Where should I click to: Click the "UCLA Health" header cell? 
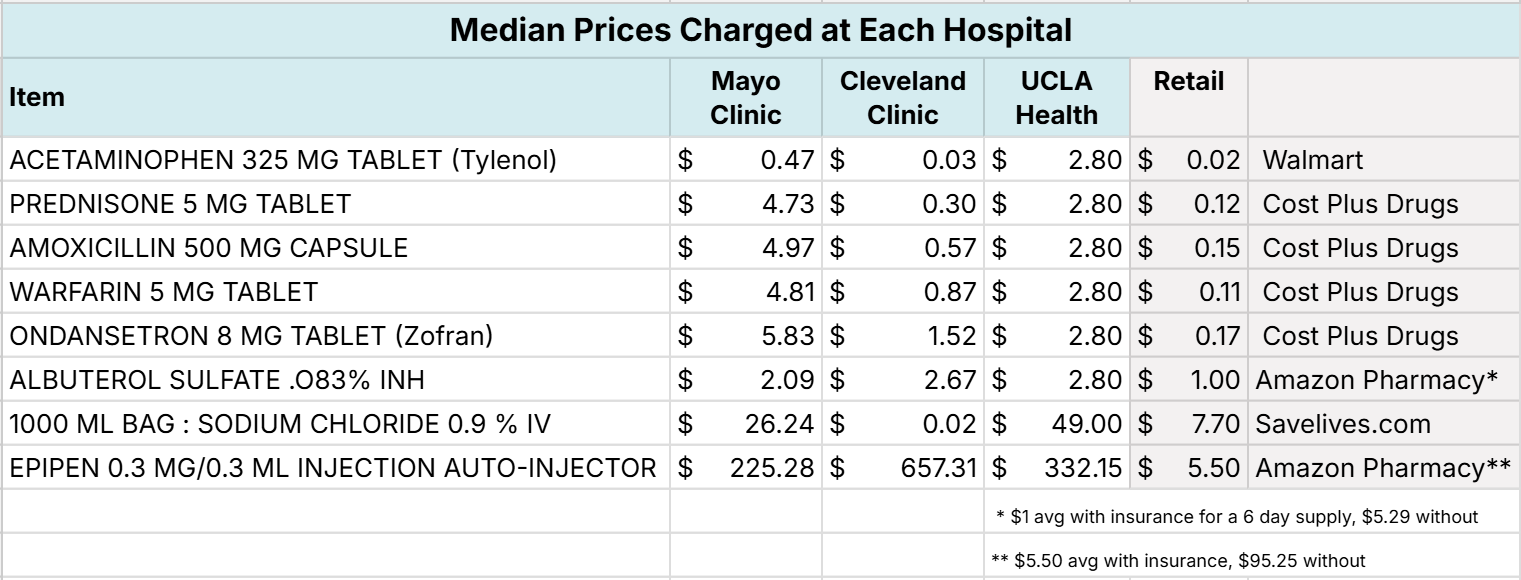click(x=1056, y=97)
